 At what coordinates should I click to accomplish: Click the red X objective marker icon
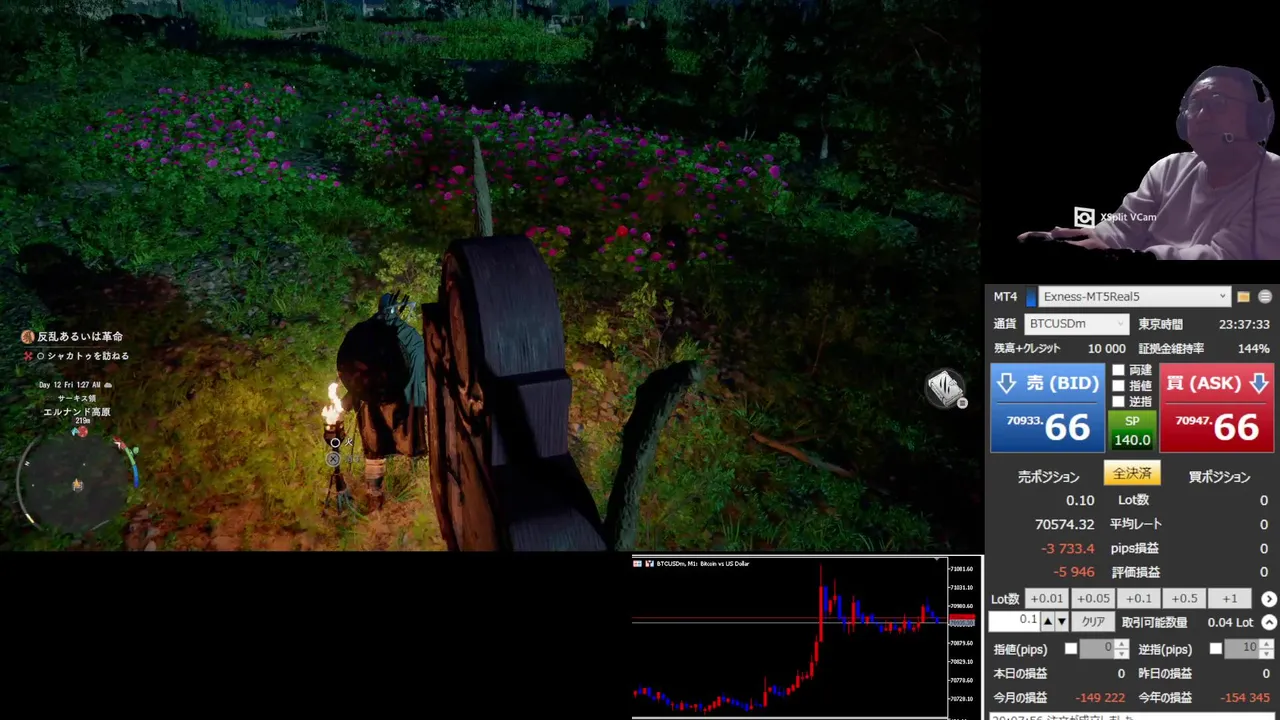[28, 356]
